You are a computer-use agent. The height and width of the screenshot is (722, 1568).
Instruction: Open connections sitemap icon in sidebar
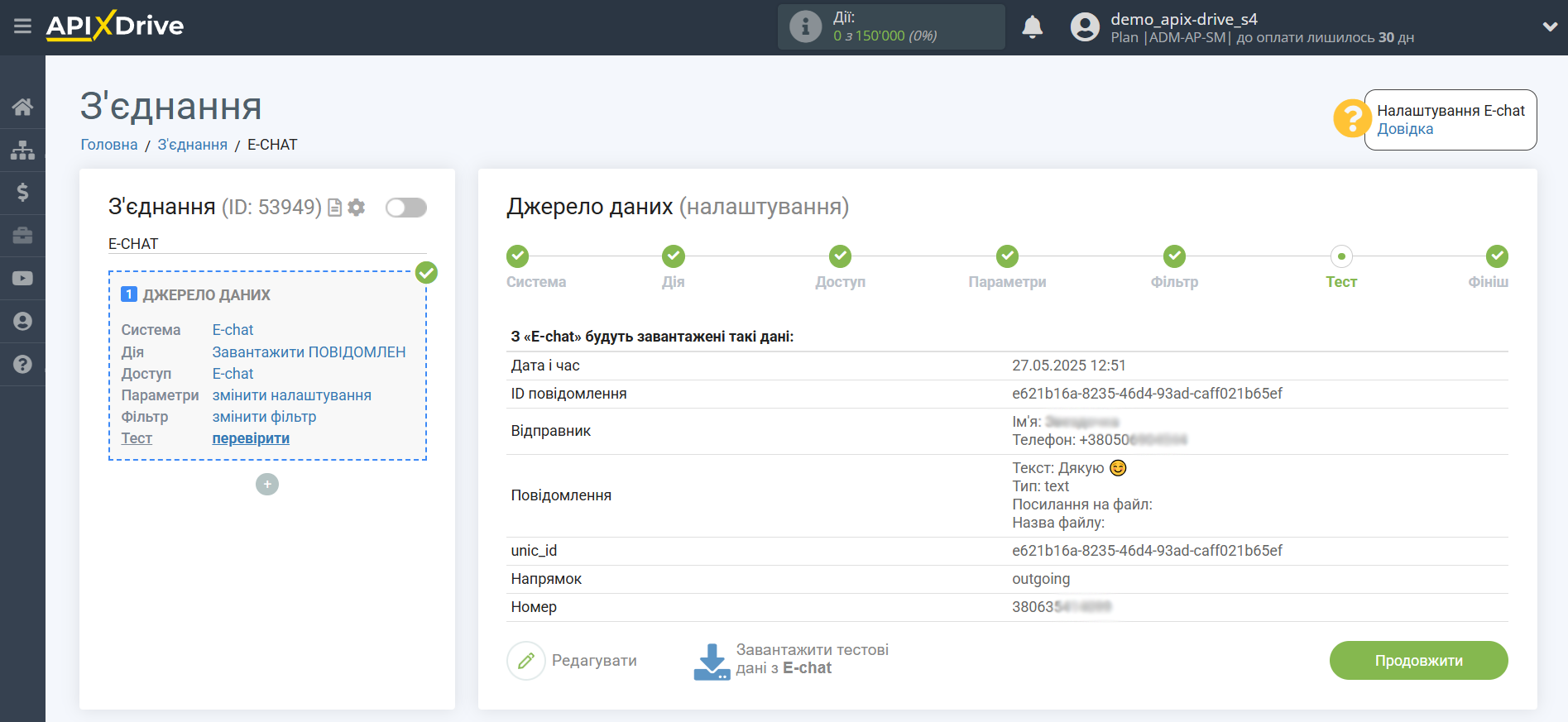[22, 150]
